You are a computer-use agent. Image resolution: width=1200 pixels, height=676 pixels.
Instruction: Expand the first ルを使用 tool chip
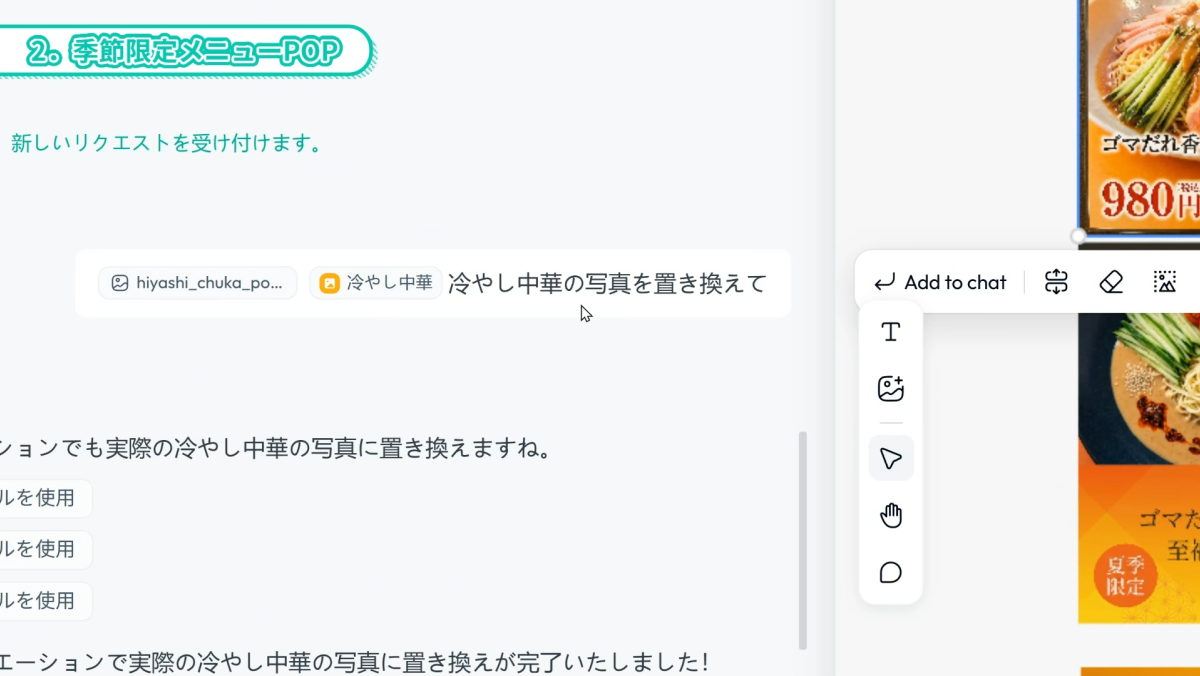point(45,498)
